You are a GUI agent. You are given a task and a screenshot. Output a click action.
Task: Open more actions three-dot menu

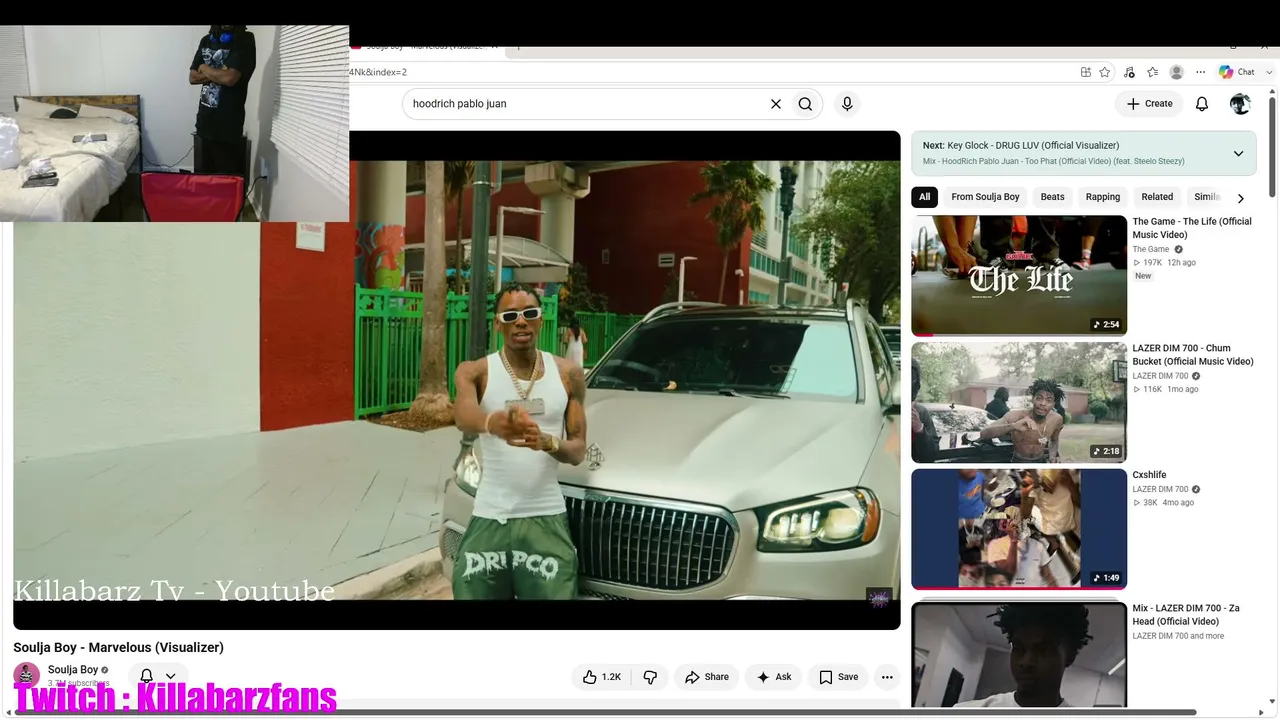[x=887, y=677]
